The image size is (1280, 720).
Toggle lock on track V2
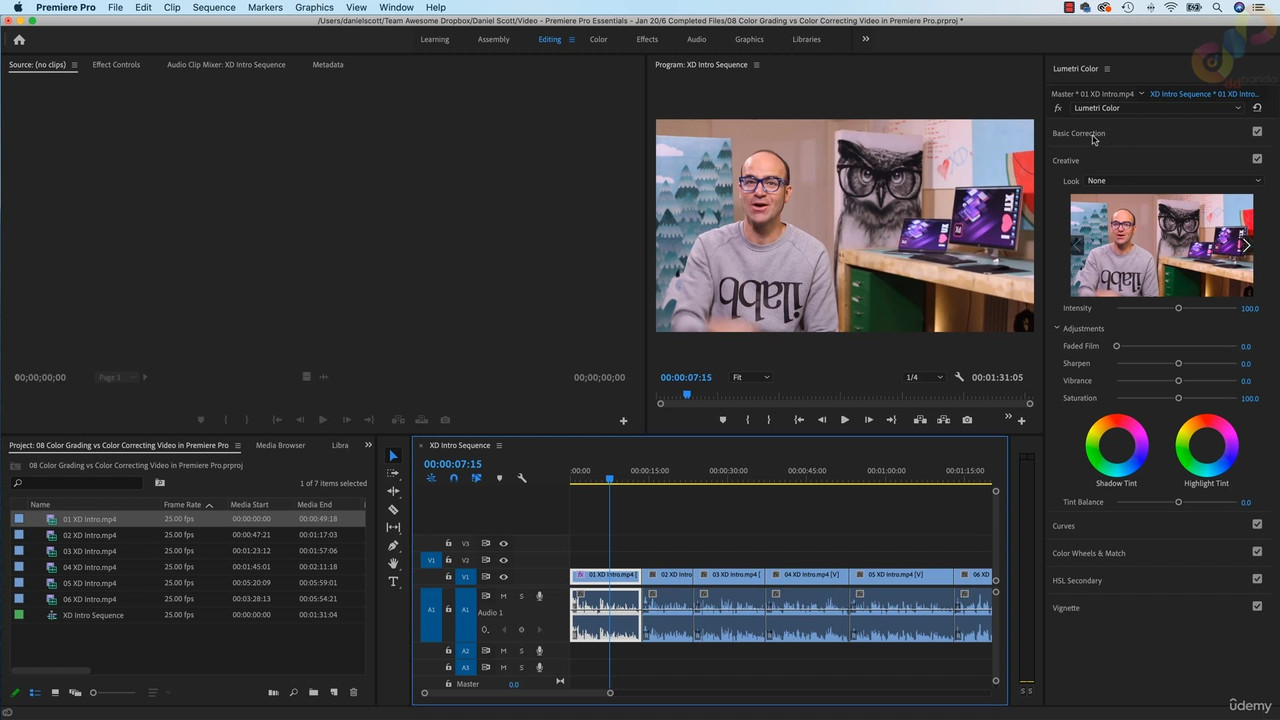(x=448, y=560)
